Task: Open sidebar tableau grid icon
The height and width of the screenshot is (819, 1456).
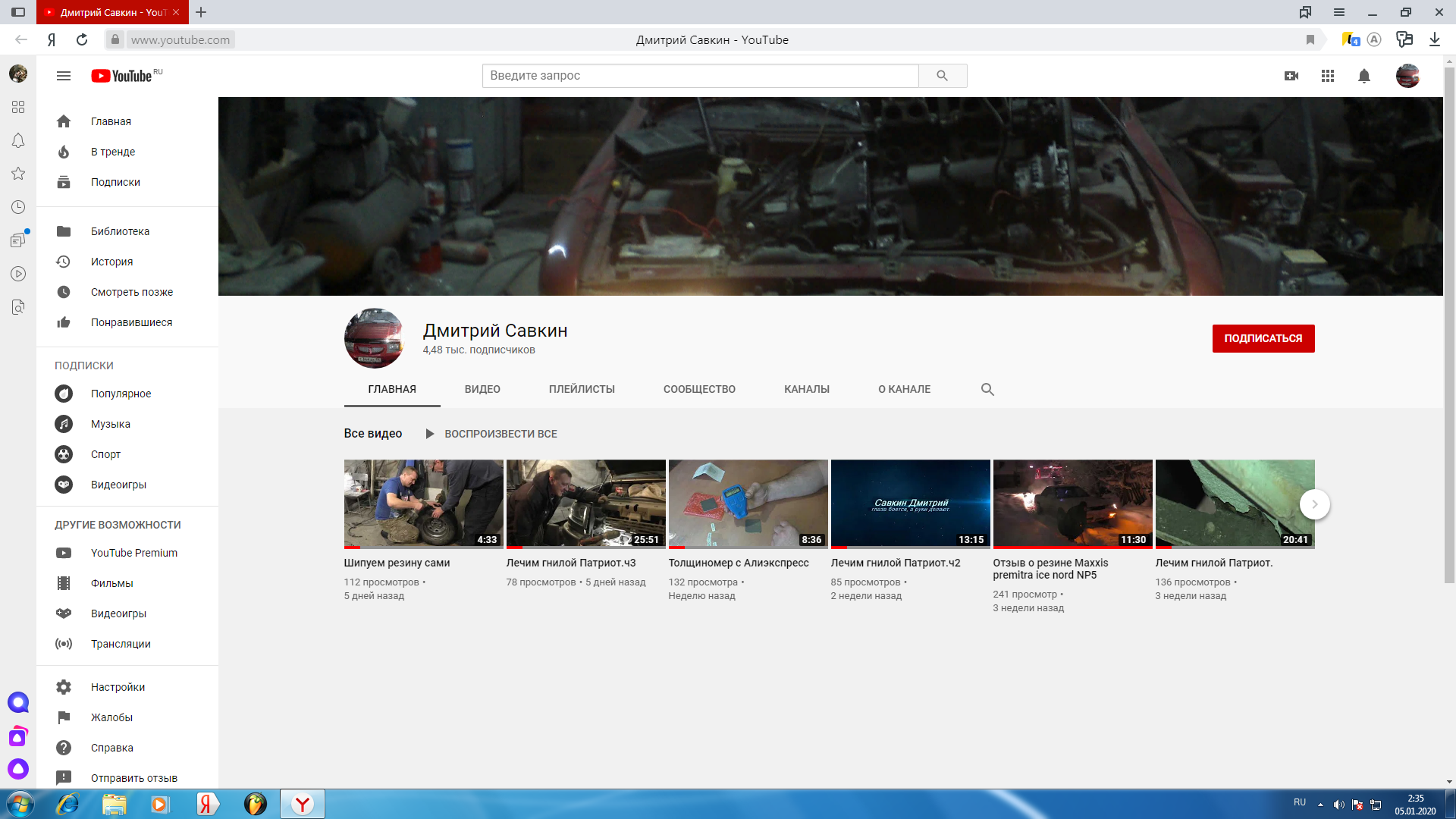Action: coord(18,107)
